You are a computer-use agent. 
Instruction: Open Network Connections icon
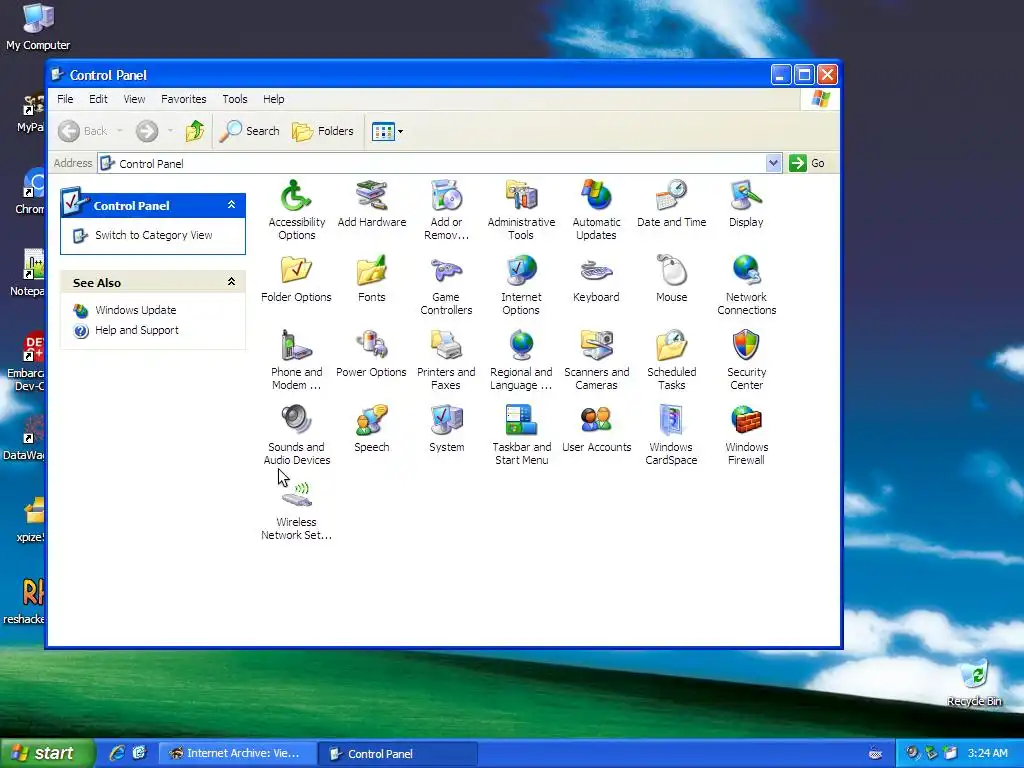(746, 270)
